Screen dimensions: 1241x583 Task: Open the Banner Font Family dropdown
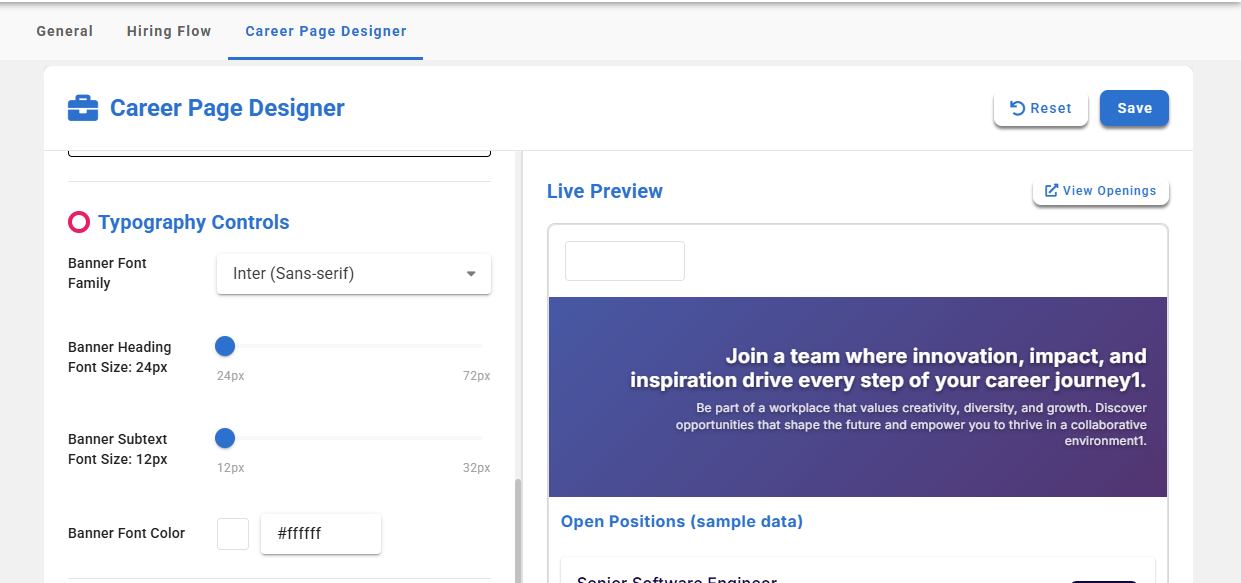click(353, 273)
